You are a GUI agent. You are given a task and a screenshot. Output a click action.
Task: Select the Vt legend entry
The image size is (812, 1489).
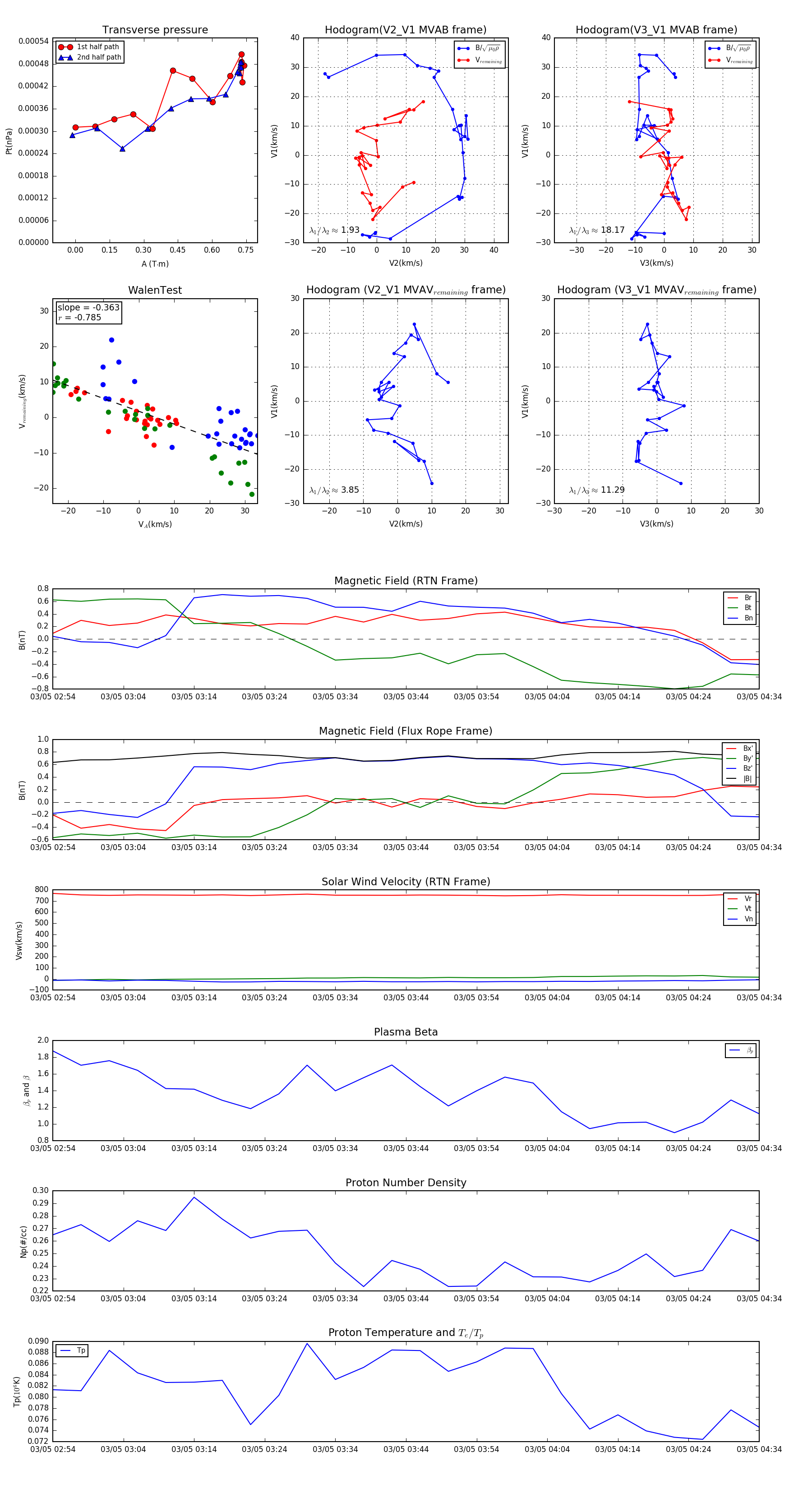click(740, 909)
